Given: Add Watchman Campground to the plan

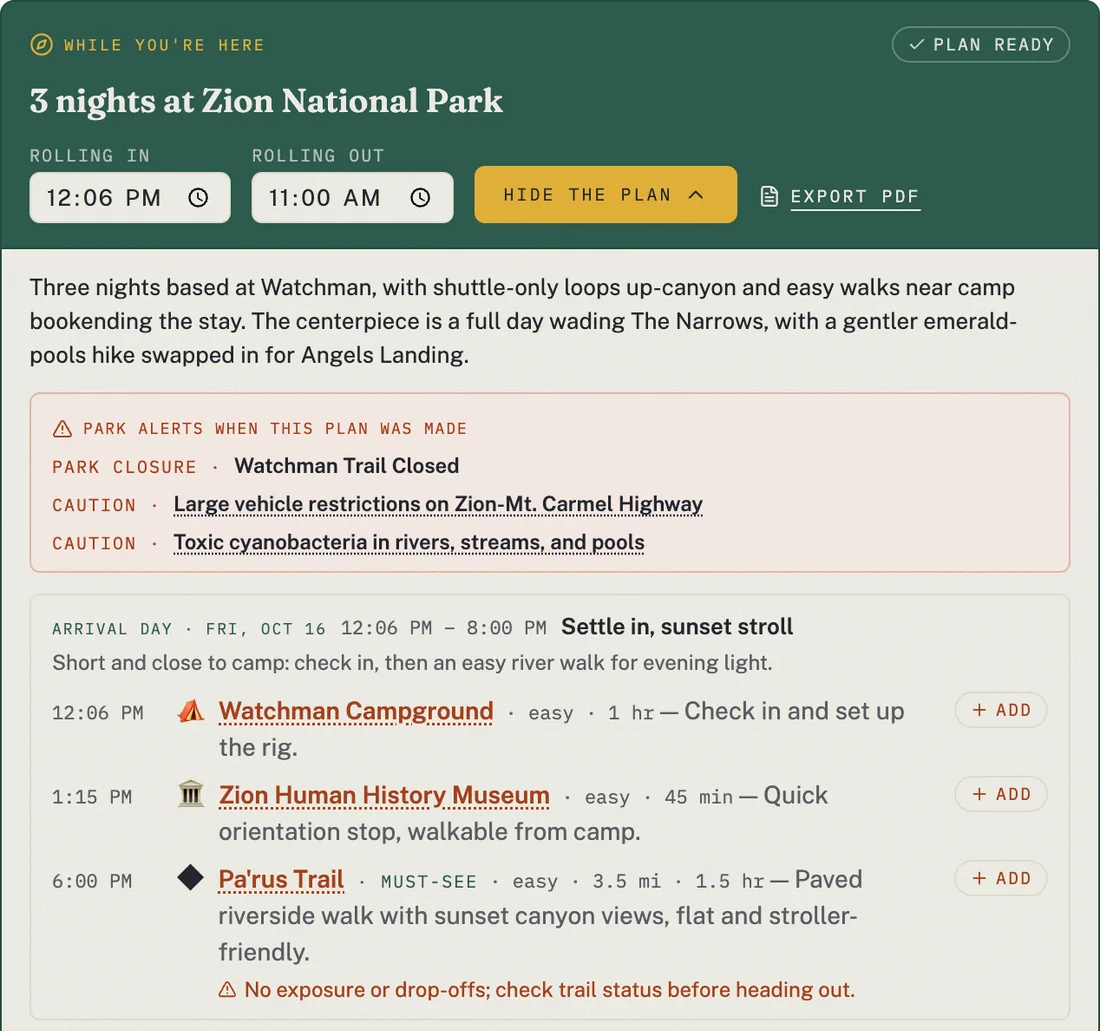Looking at the screenshot, I should coord(1001,710).
